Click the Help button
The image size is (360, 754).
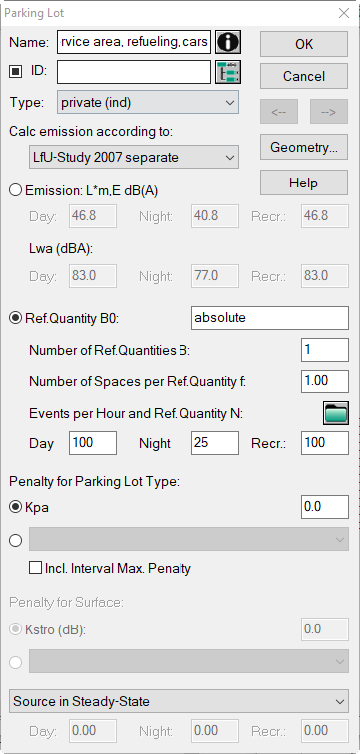coord(304,183)
